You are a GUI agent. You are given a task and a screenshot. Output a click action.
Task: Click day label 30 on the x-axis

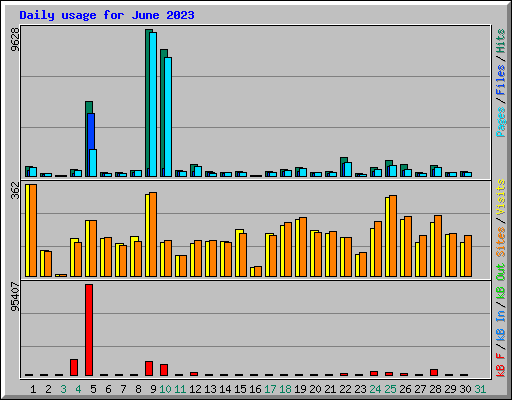(465, 389)
